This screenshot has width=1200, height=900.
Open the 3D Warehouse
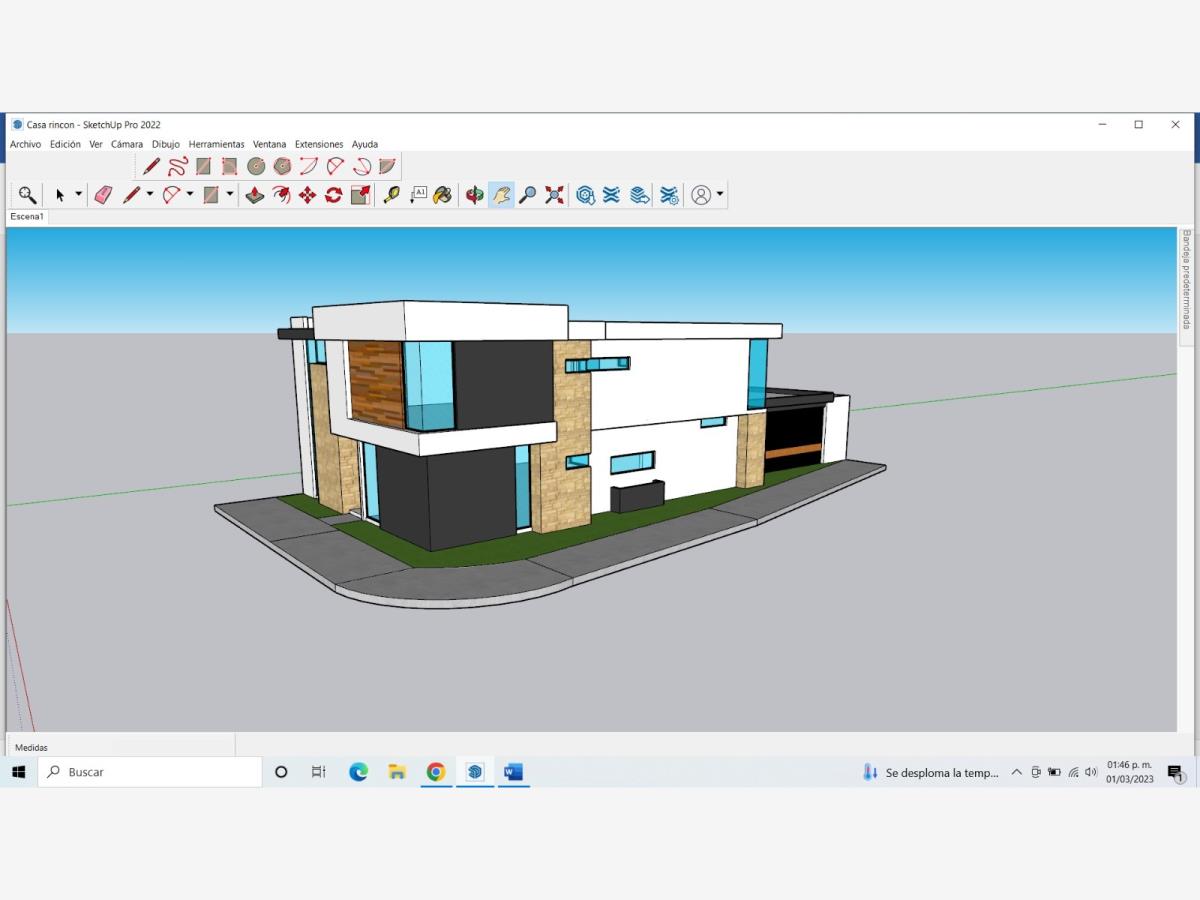pyautogui.click(x=586, y=195)
